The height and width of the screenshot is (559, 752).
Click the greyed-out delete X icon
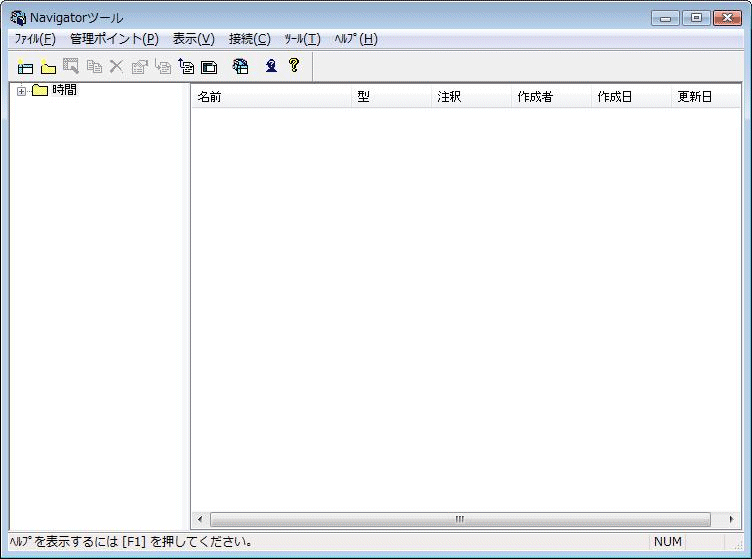(x=116, y=66)
